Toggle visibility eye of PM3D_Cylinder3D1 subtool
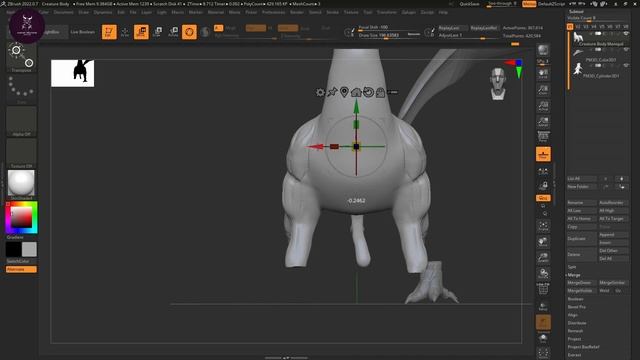Image resolution: width=640 pixels, height=360 pixels. pyautogui.click(x=626, y=65)
